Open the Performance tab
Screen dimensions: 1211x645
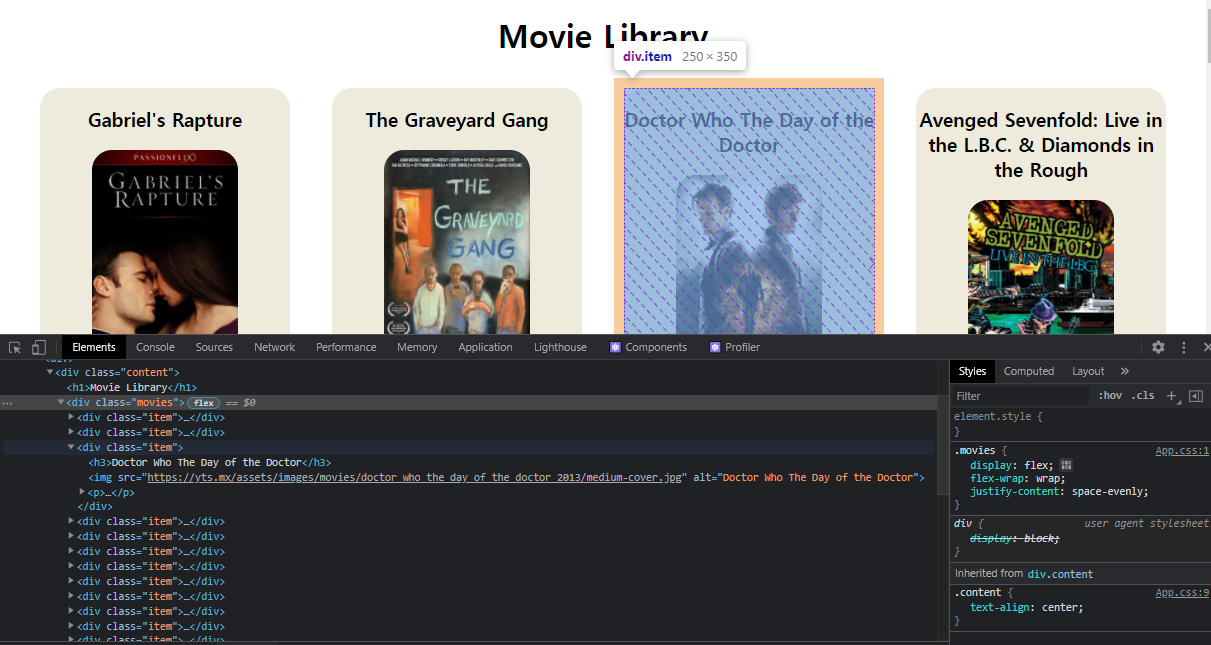(x=346, y=347)
